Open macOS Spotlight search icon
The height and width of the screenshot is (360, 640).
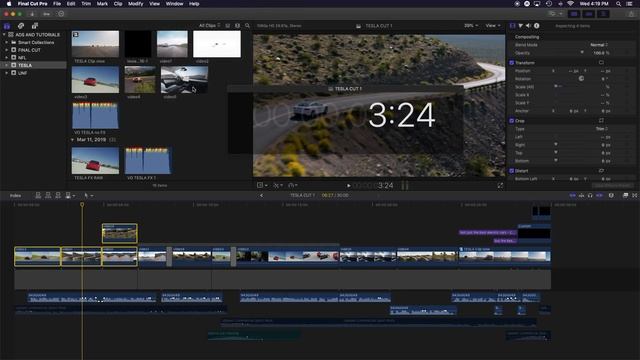pyautogui.click(x=618, y=4)
